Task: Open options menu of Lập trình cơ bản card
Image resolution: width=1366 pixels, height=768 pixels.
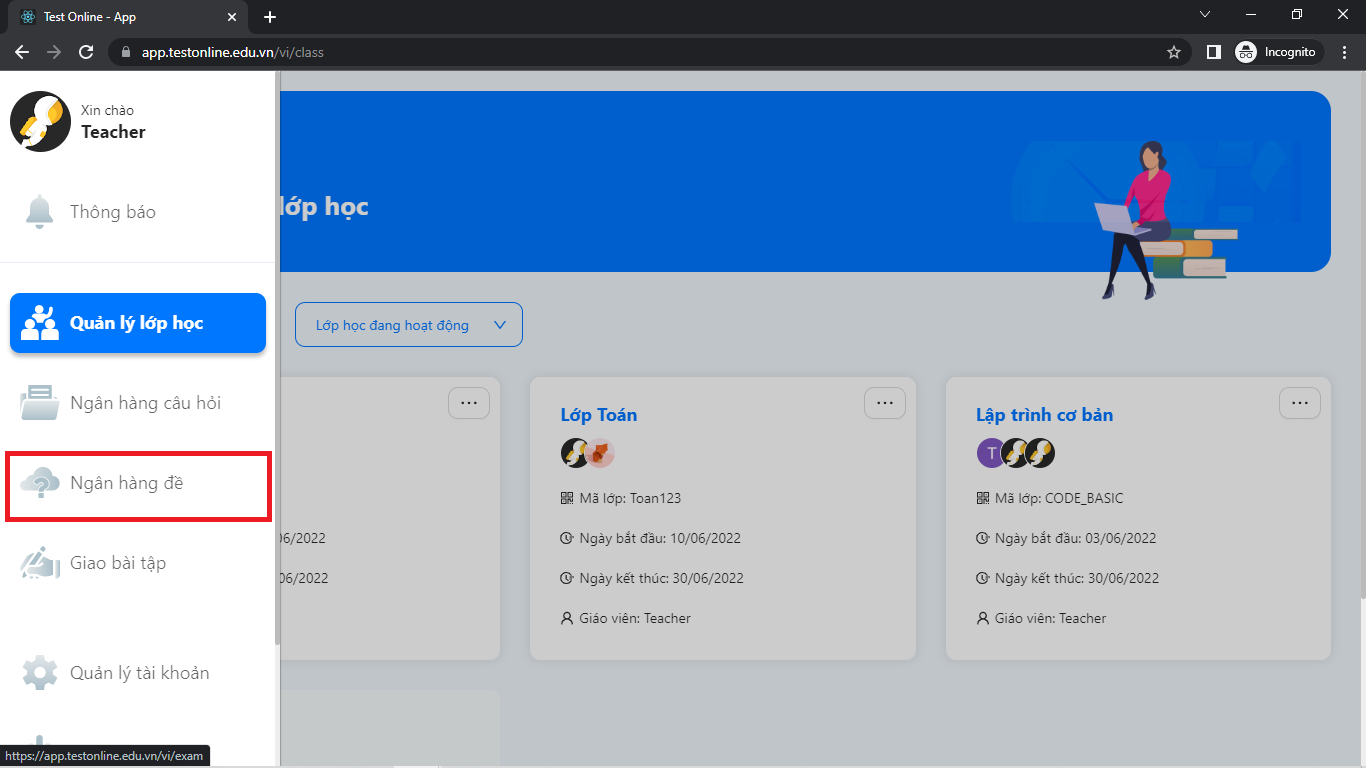Action: pos(1300,403)
